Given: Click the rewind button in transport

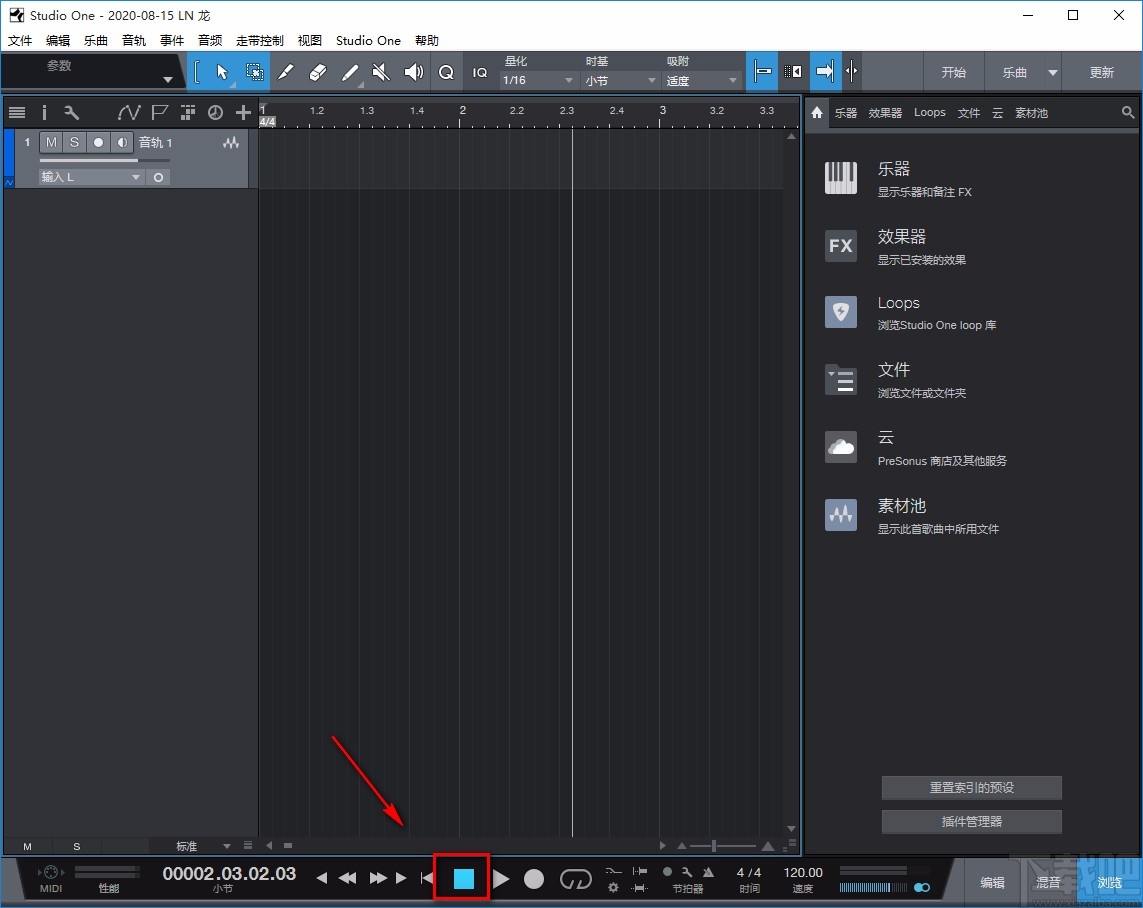Looking at the screenshot, I should point(348,878).
